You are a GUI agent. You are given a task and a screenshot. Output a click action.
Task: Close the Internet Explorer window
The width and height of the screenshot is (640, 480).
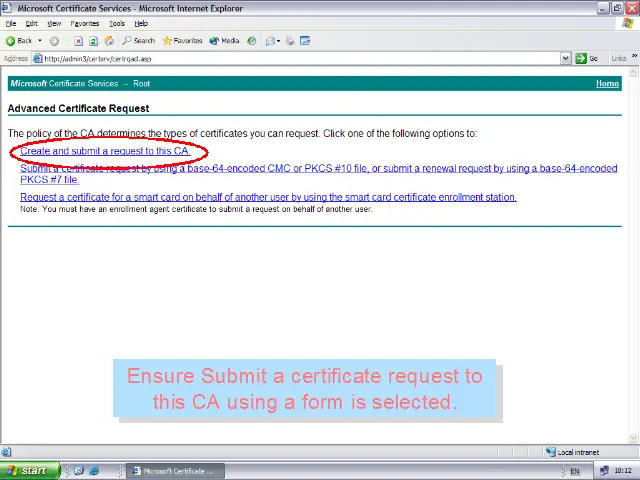tap(632, 8)
